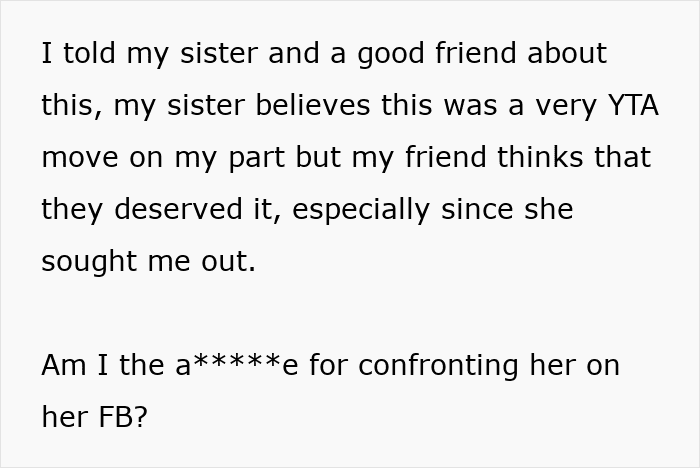Click the word "this," starting the second line
Screen dimensions: 700x468
tap(72, 106)
